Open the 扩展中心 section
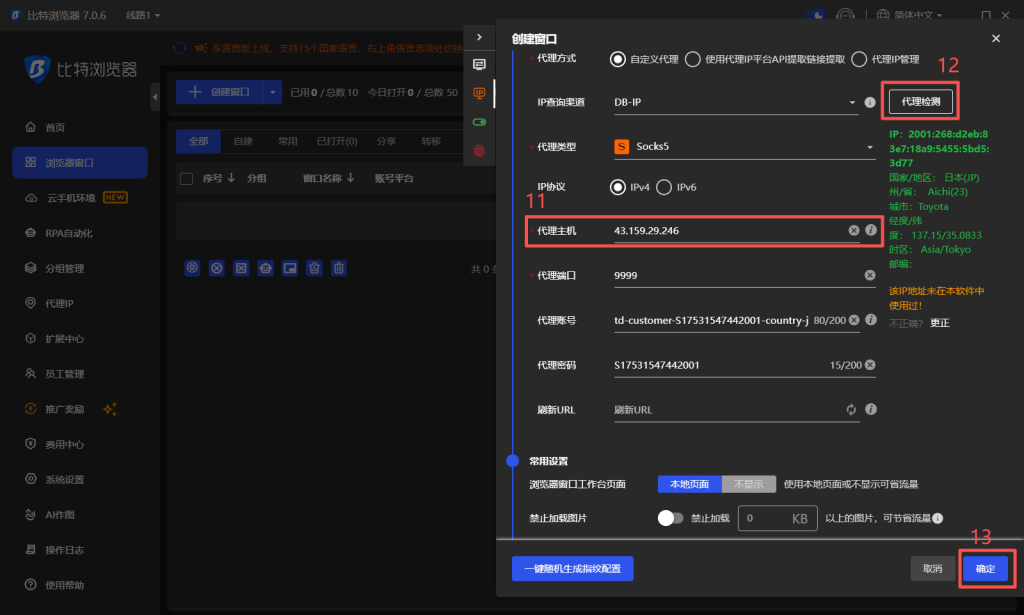This screenshot has height=615, width=1024. tap(62, 337)
